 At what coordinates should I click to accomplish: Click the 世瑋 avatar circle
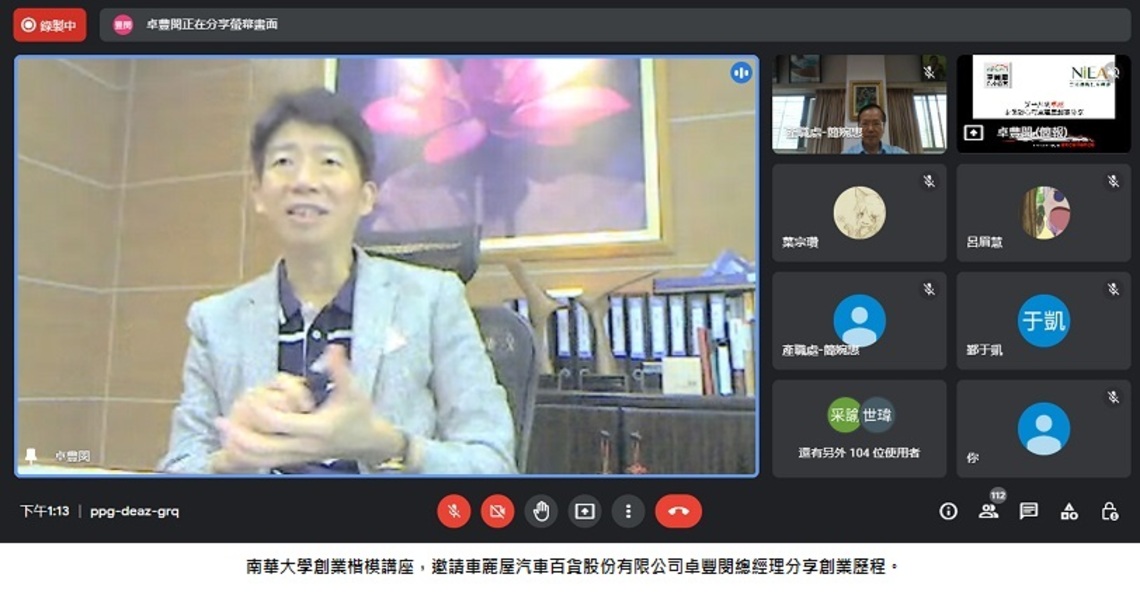(x=878, y=415)
